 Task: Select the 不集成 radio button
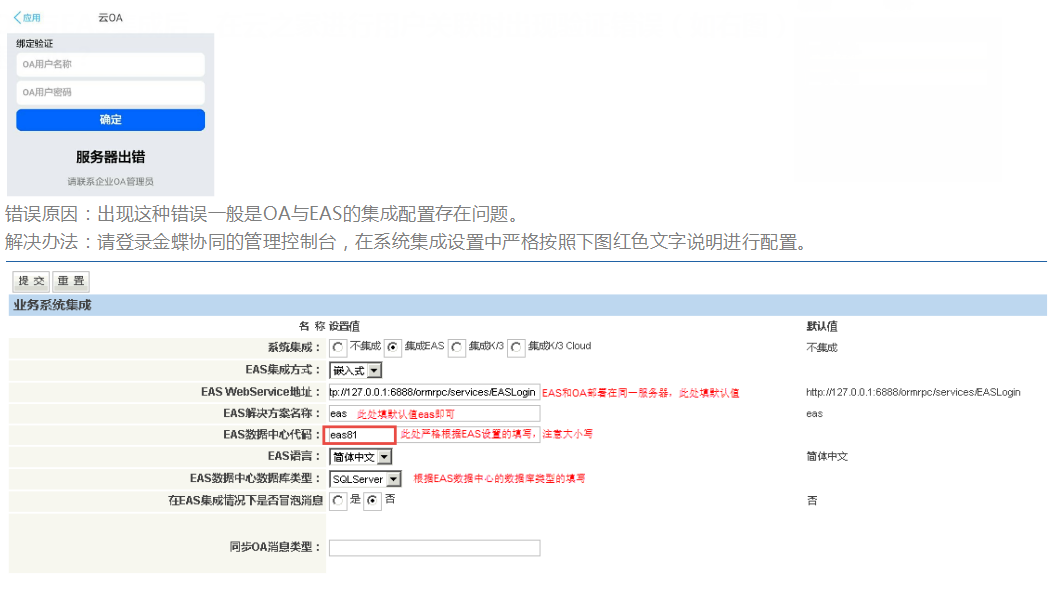[x=338, y=348]
